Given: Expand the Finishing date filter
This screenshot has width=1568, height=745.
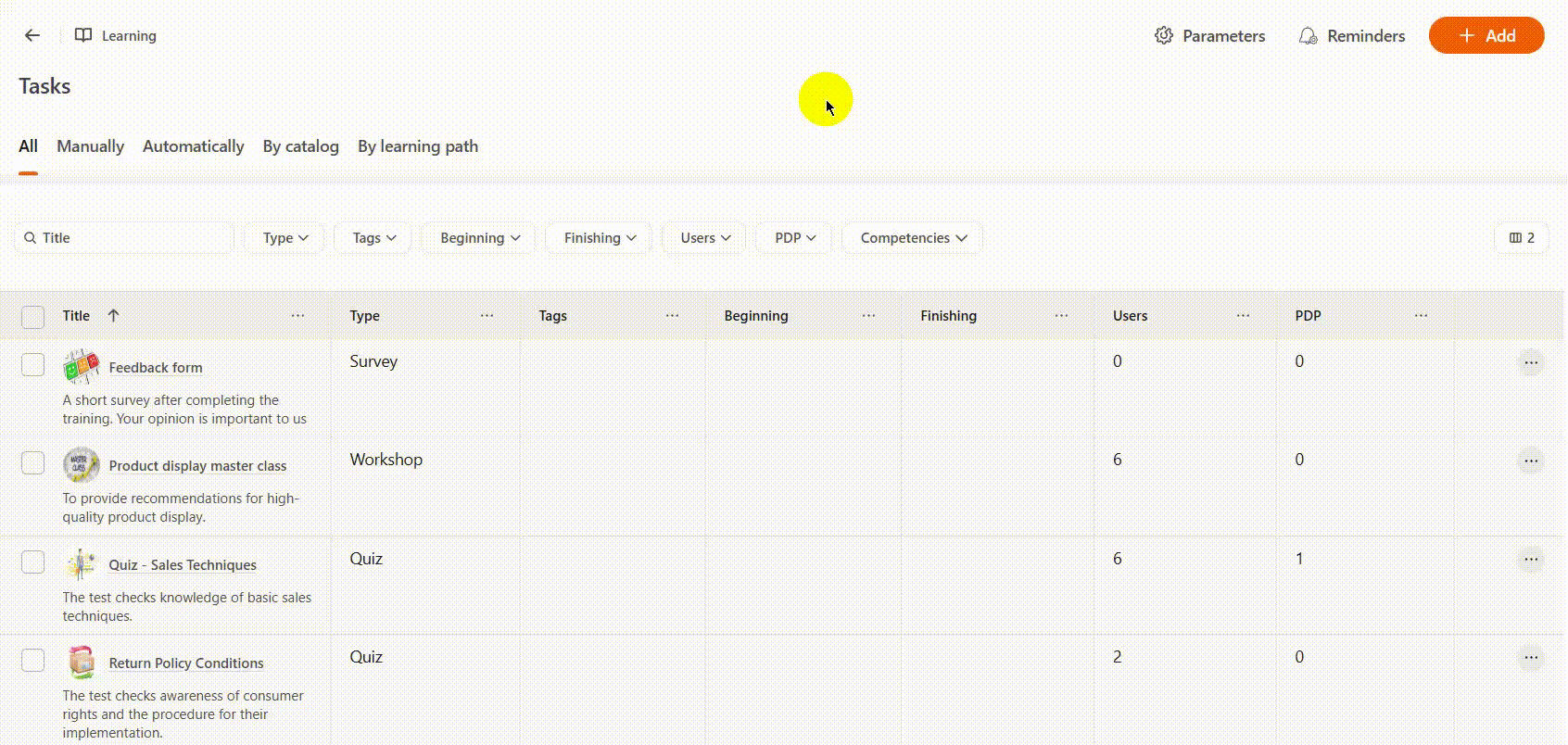Looking at the screenshot, I should 600,238.
